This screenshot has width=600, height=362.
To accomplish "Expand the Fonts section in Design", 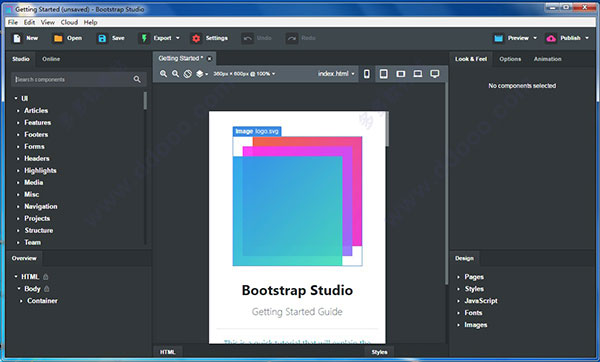I will click(x=458, y=313).
